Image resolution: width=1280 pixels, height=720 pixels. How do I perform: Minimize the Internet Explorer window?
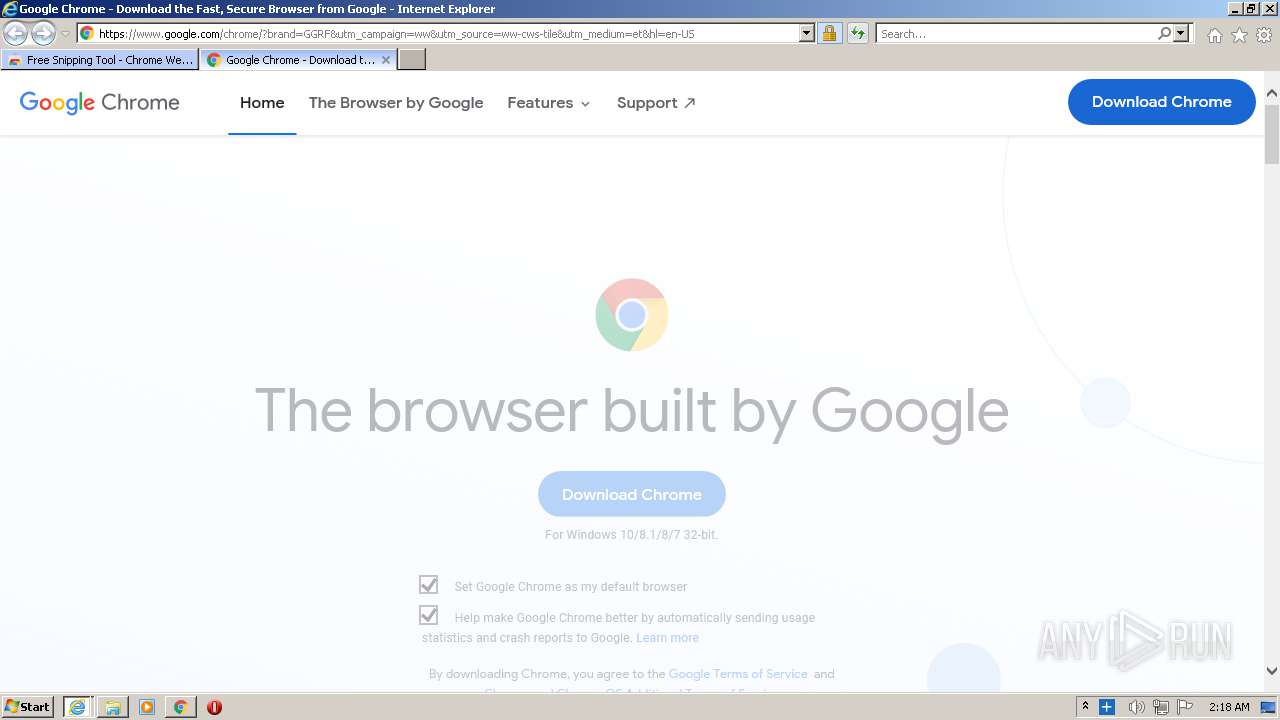pyautogui.click(x=1235, y=9)
